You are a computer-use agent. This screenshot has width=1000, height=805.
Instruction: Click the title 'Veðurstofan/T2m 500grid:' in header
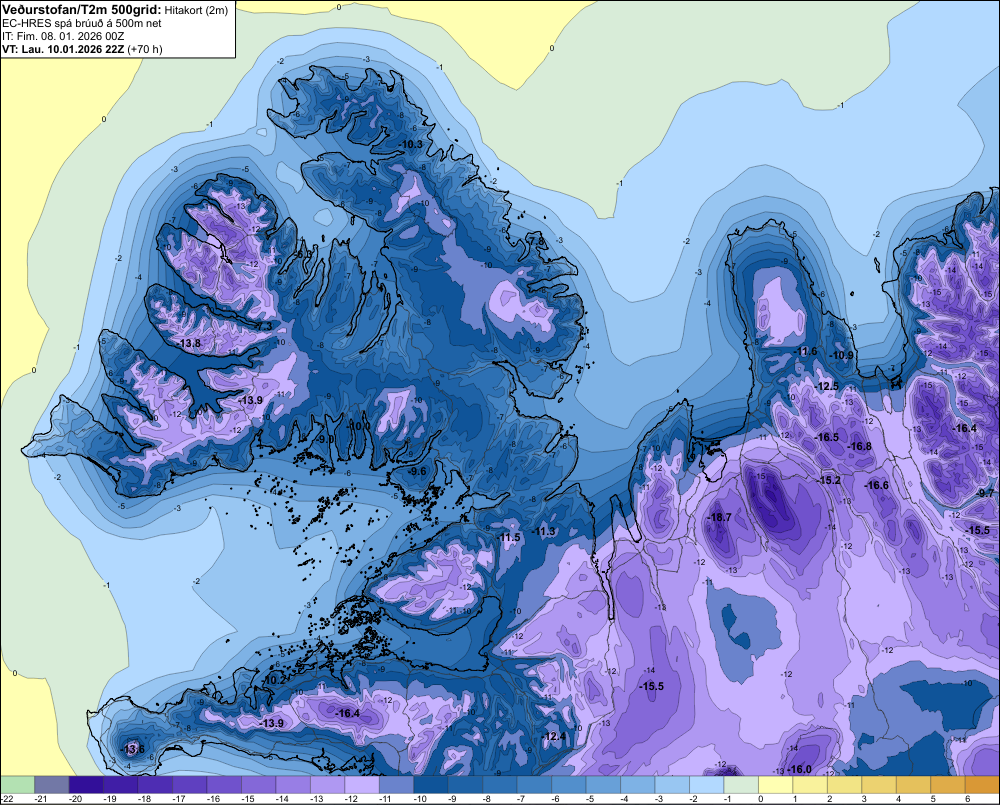pos(82,10)
